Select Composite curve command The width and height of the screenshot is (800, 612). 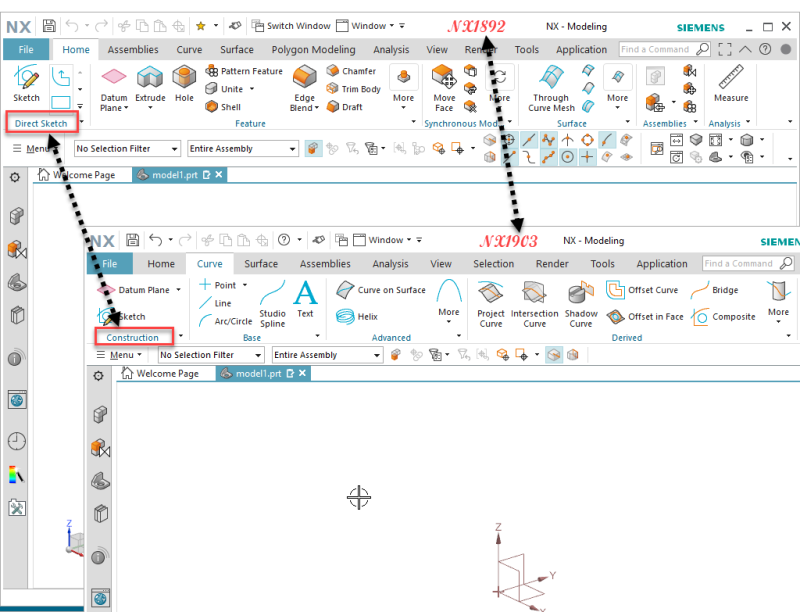point(723,316)
